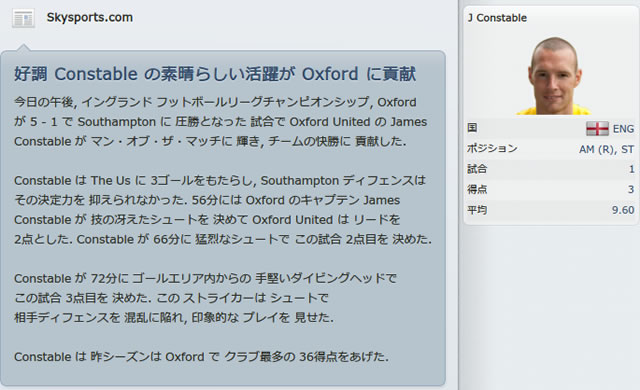Click the sentence mentioning 66分に 猛烈なシュート
Screen dimensions: 640x390
pyautogui.click(x=254, y=239)
